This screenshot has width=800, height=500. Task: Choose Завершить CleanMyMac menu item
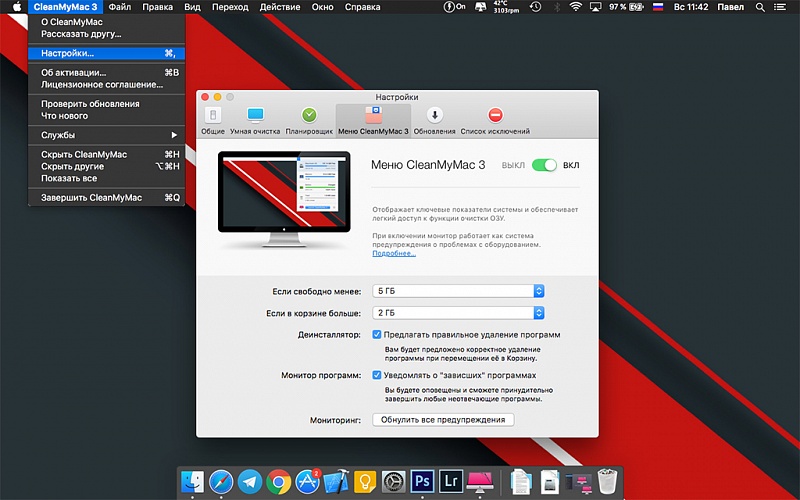pos(91,198)
